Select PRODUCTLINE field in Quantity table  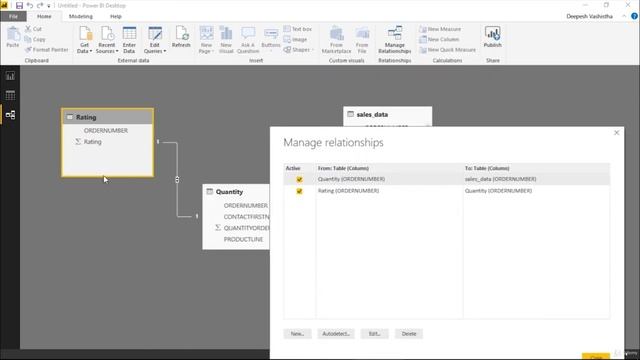(243, 239)
